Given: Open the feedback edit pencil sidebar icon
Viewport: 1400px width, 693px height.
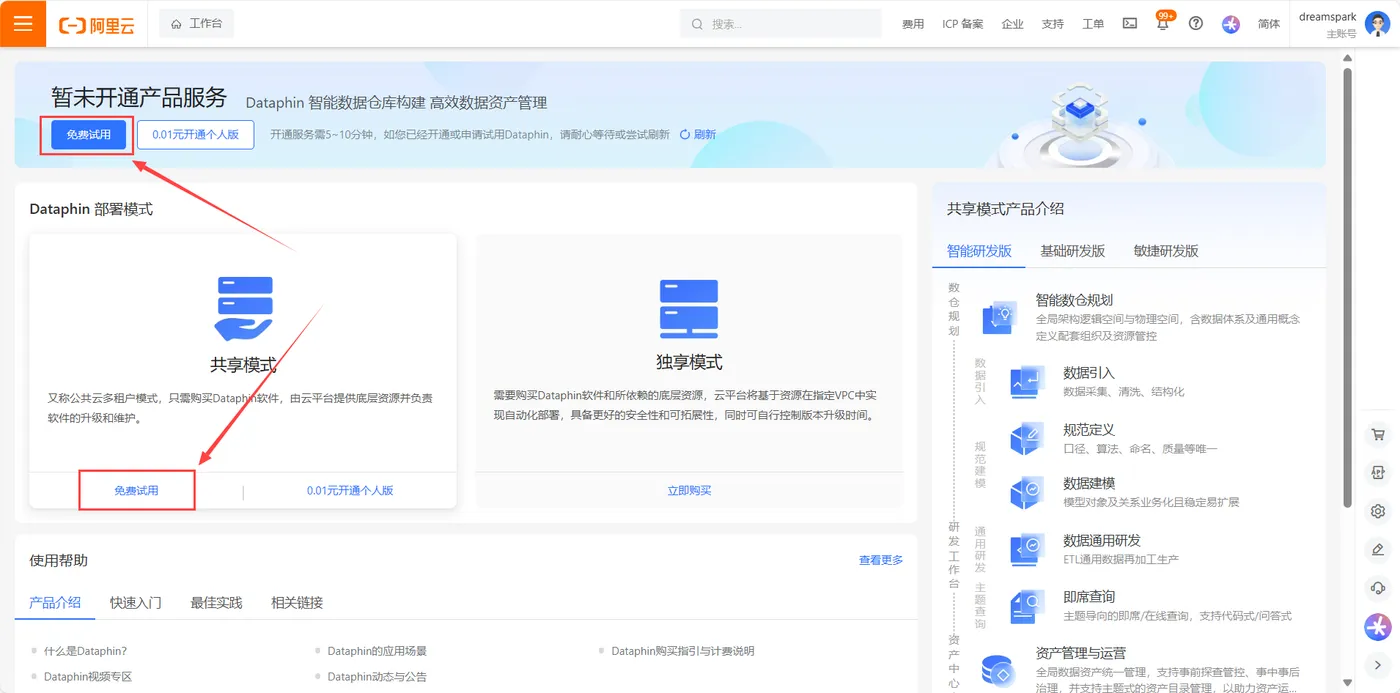Looking at the screenshot, I should 1378,549.
